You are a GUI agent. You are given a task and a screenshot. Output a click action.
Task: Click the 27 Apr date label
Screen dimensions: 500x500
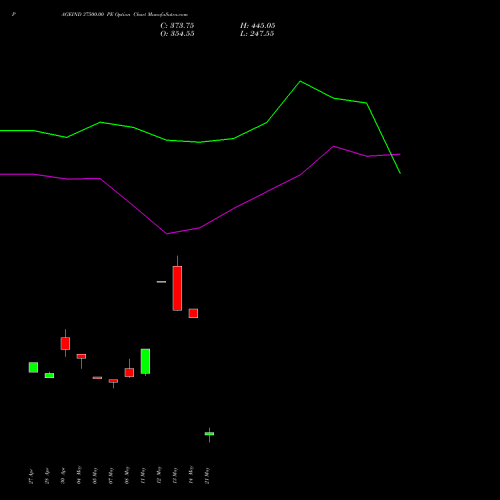pos(31,476)
